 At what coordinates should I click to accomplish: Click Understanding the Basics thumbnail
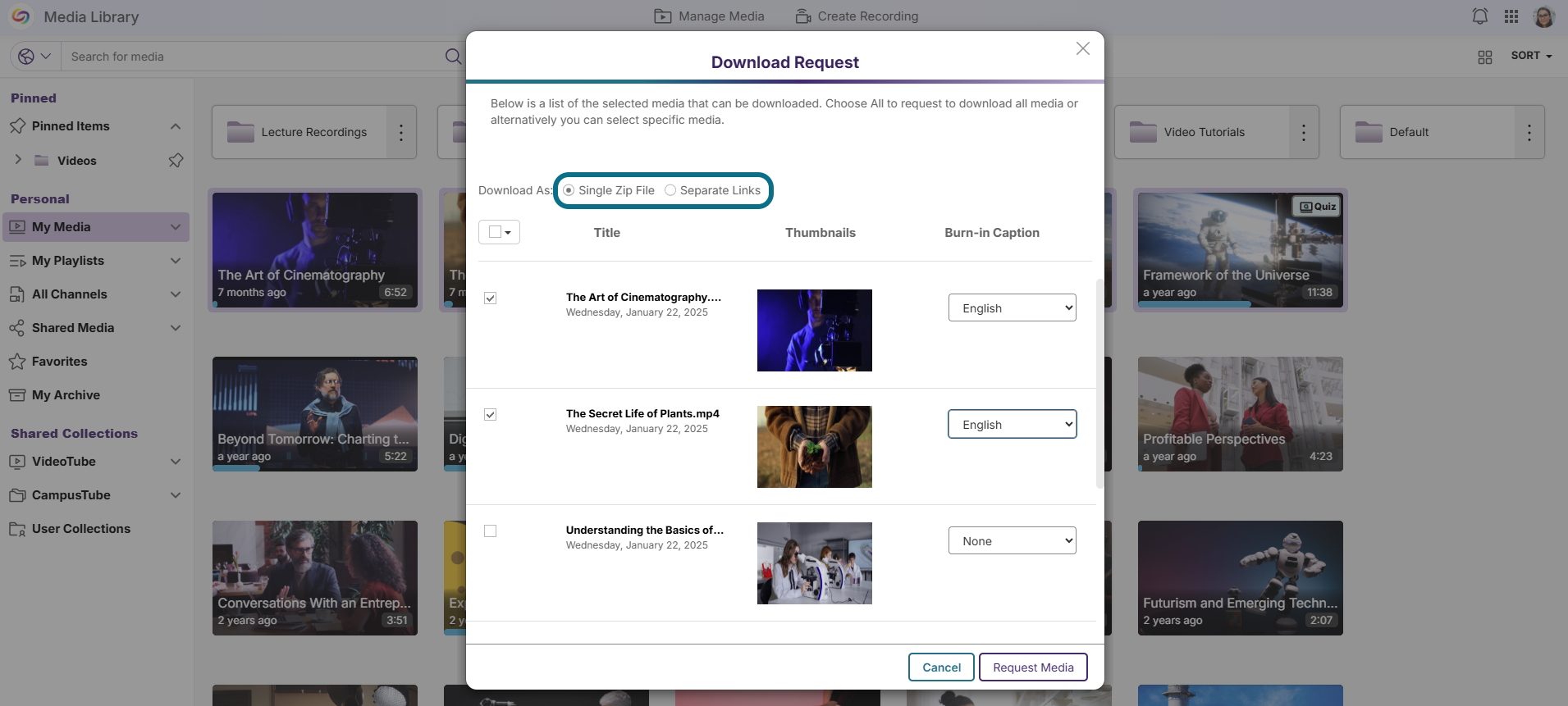point(815,563)
